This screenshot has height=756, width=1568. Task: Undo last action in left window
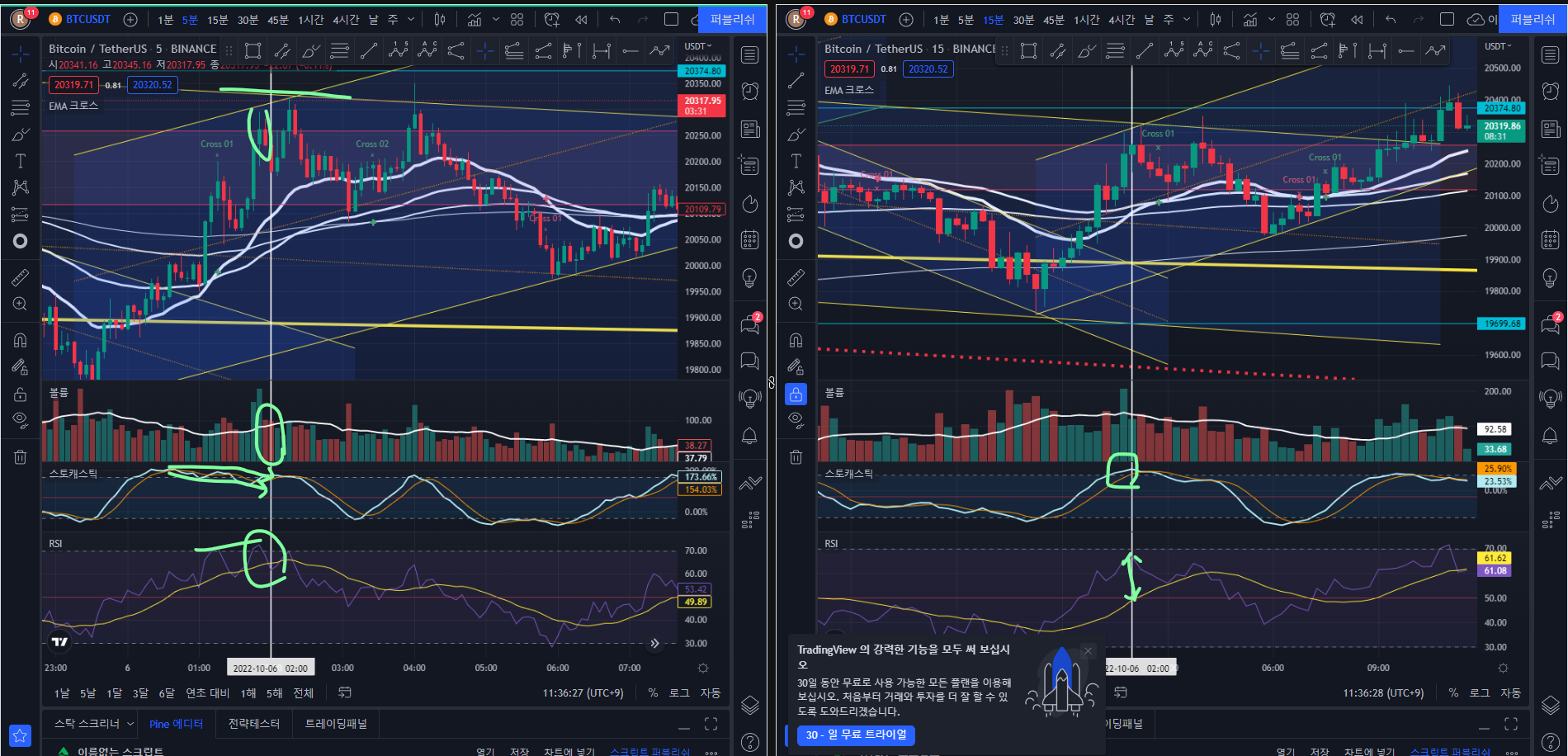(615, 19)
